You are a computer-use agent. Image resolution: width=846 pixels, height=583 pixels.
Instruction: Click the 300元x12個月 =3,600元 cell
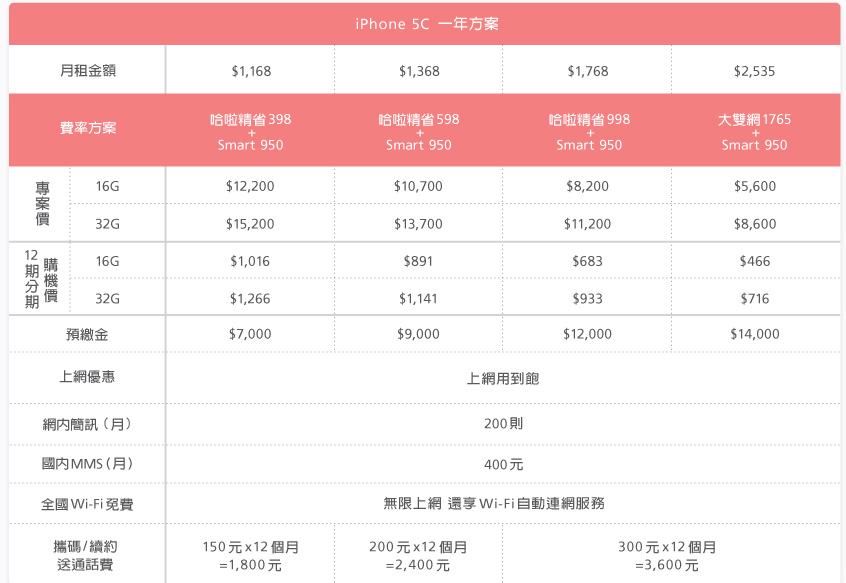[667, 555]
